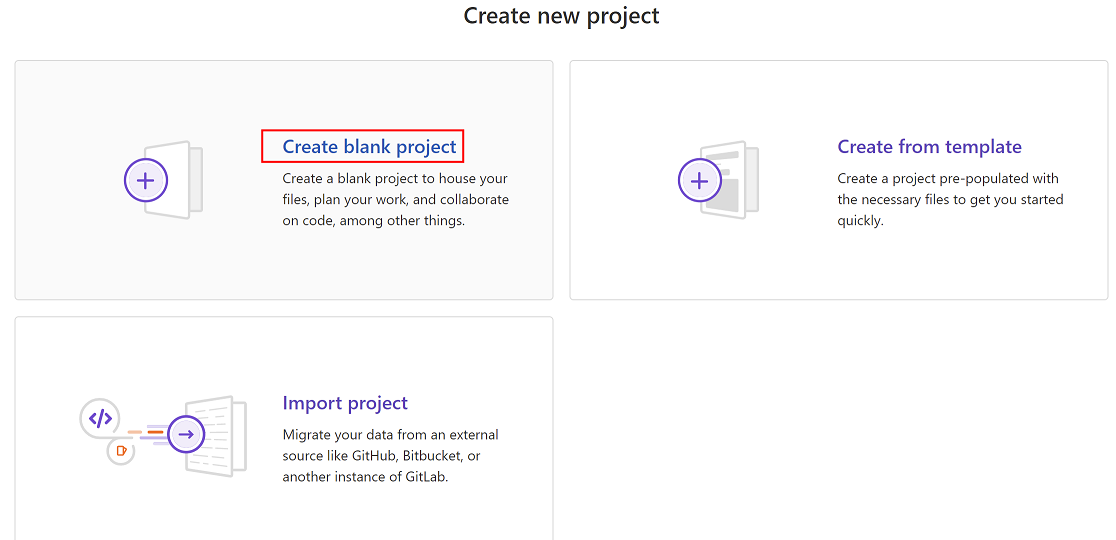Click the blank project description paragraph
This screenshot has height=540, width=1116.
point(395,200)
